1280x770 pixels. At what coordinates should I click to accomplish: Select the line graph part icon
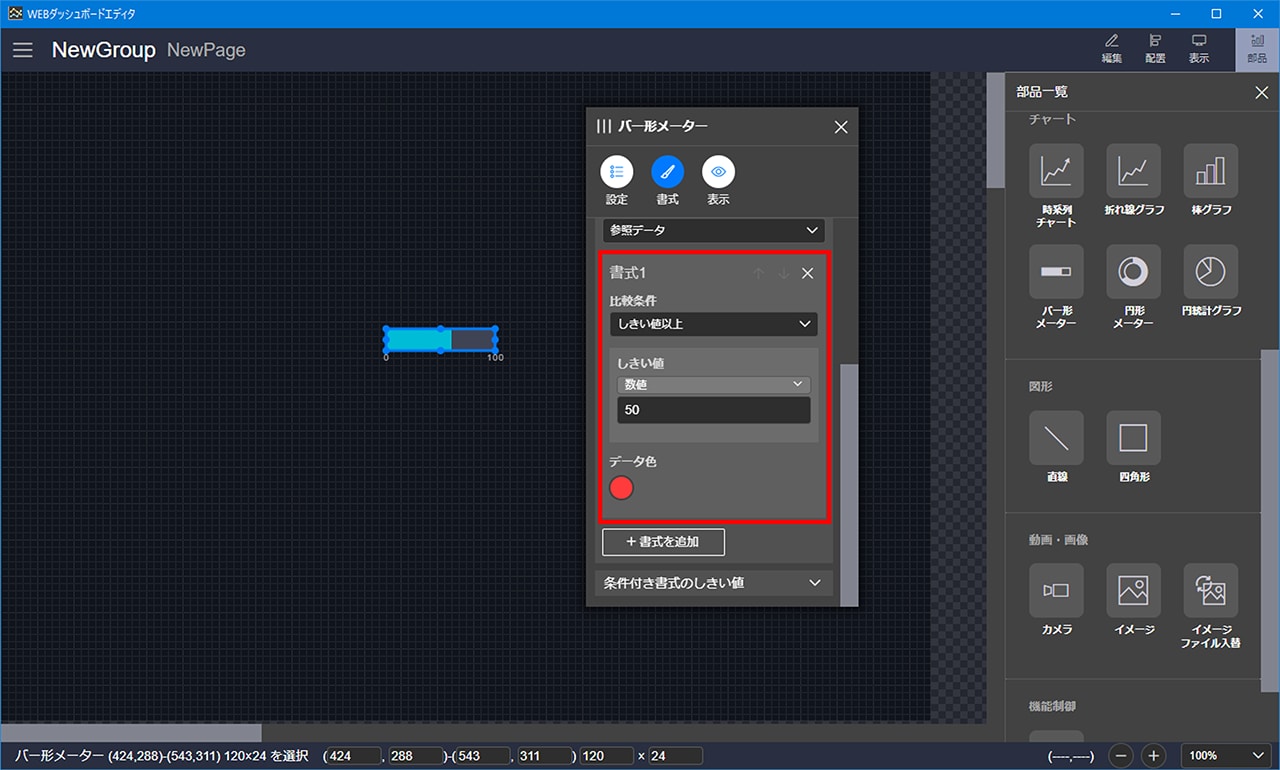(1133, 171)
